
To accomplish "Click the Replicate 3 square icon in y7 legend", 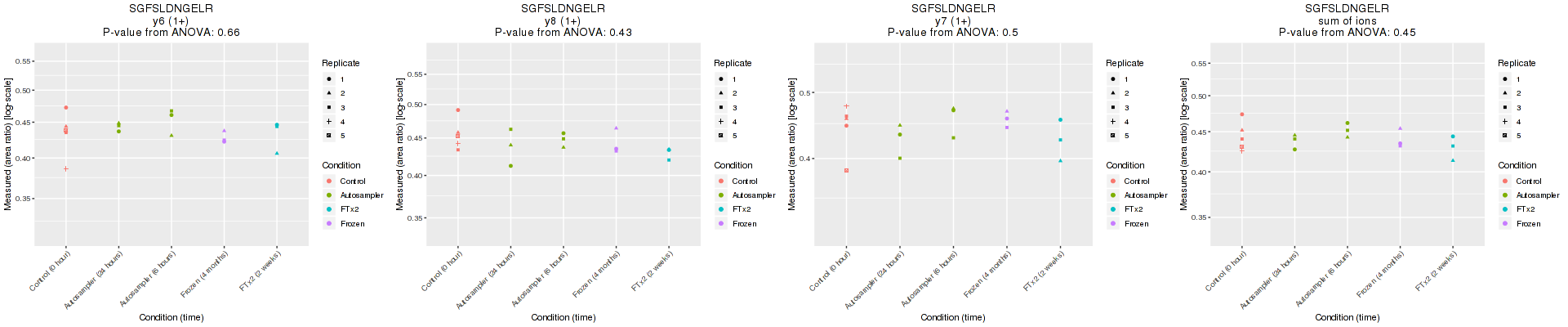I will (x=1113, y=108).
